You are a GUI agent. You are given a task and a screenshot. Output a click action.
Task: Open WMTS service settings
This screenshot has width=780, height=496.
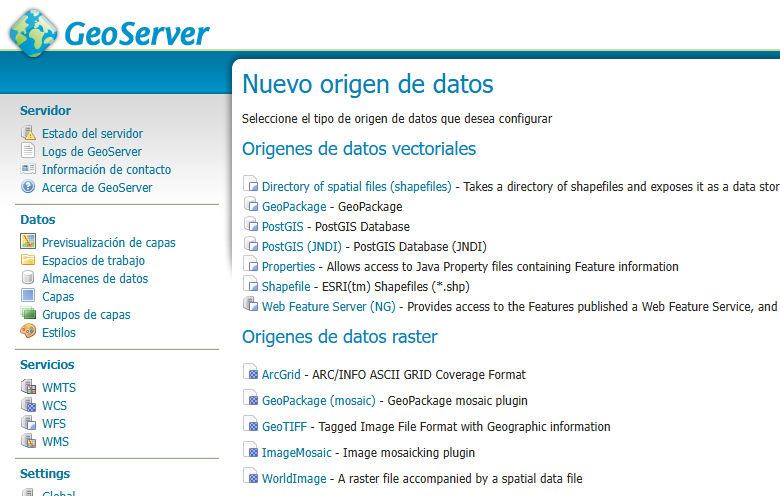(59, 388)
